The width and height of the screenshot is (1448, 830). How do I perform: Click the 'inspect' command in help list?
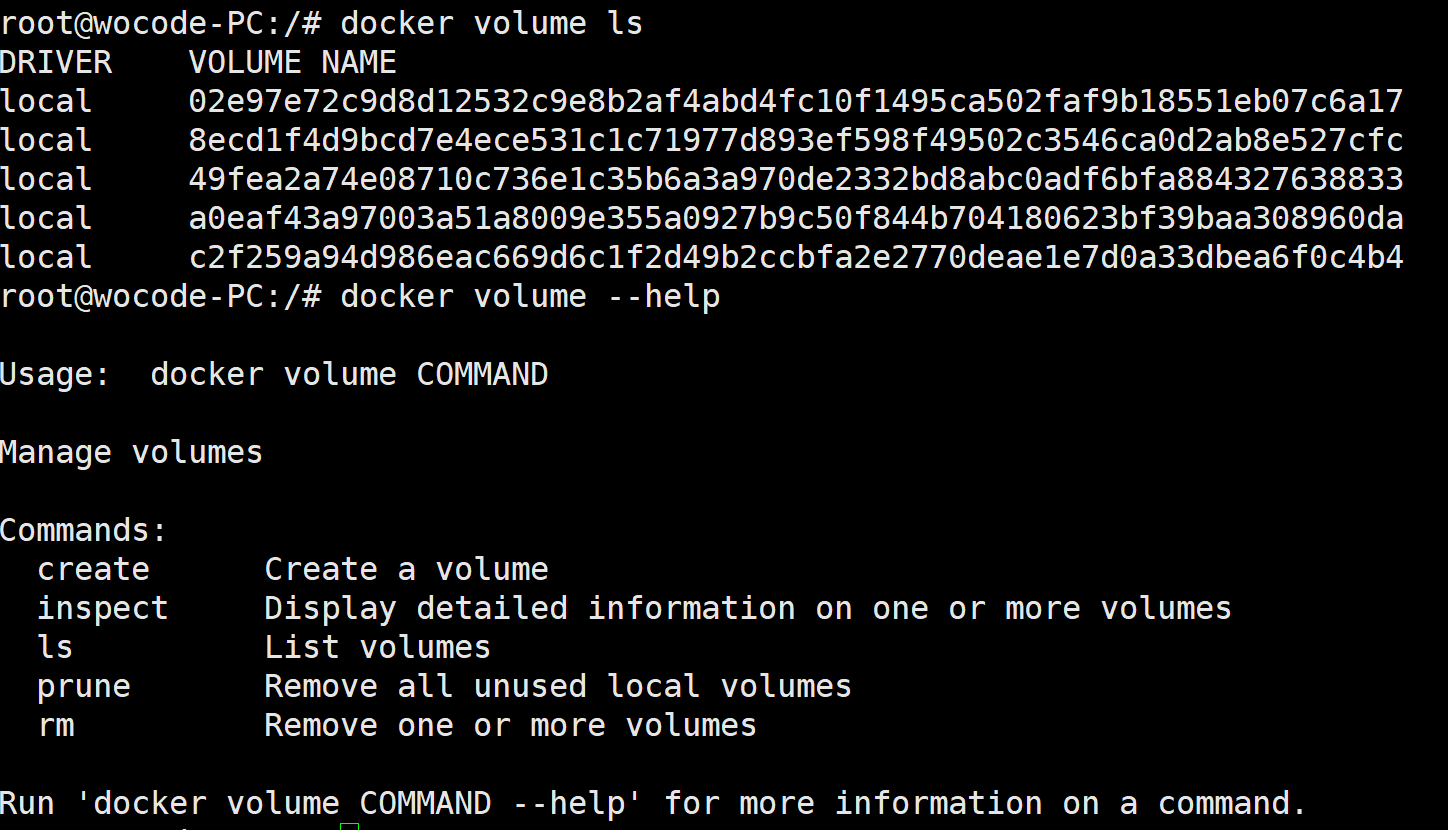[x=102, y=608]
